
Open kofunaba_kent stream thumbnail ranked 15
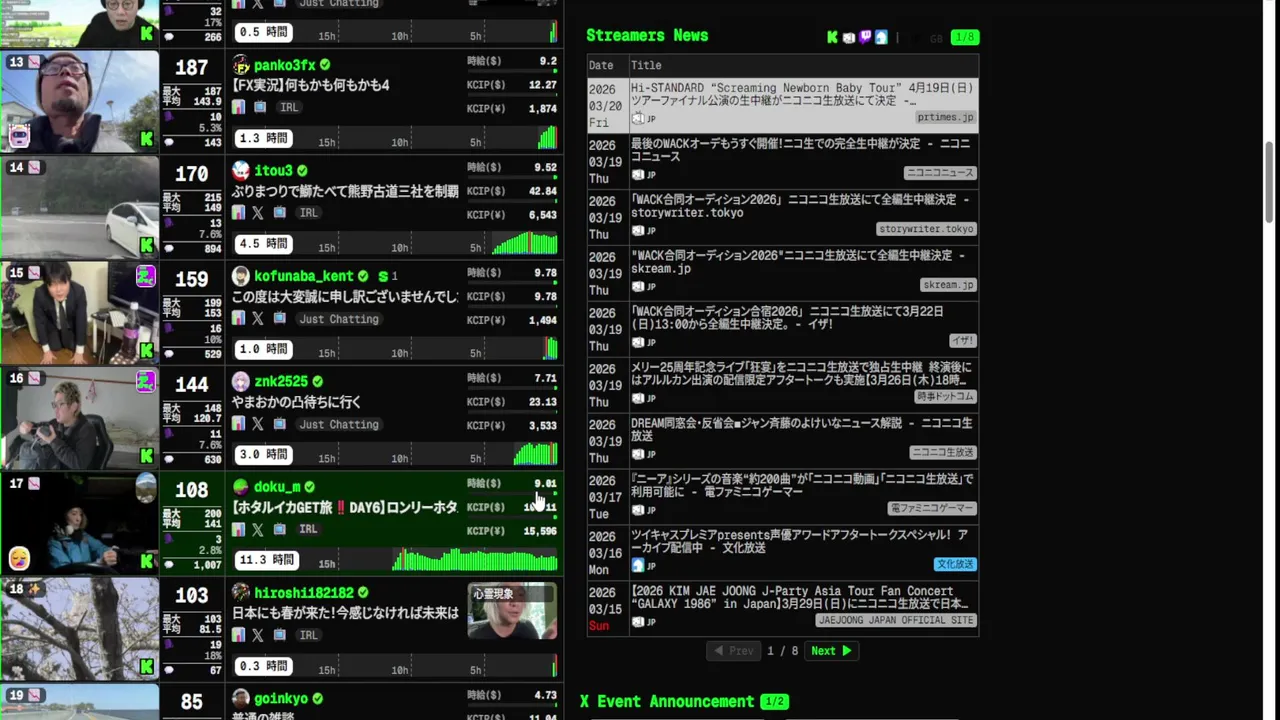click(79, 313)
